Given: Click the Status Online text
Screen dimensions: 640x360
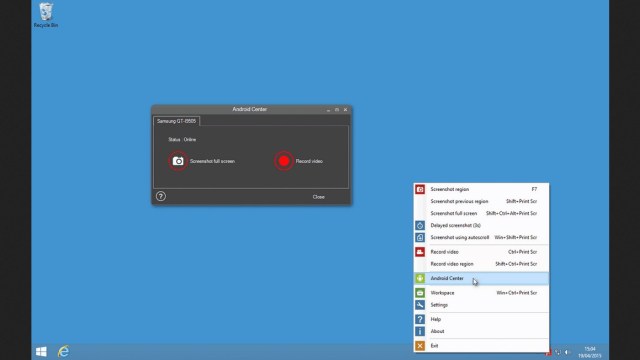Looking at the screenshot, I should click(x=182, y=140).
